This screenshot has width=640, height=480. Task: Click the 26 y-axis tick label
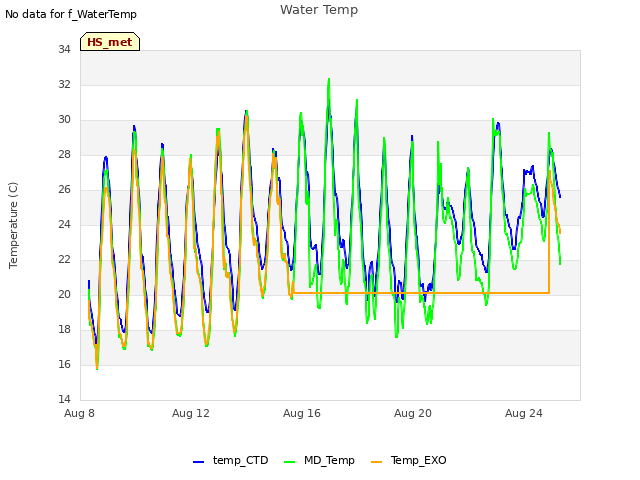click(64, 189)
